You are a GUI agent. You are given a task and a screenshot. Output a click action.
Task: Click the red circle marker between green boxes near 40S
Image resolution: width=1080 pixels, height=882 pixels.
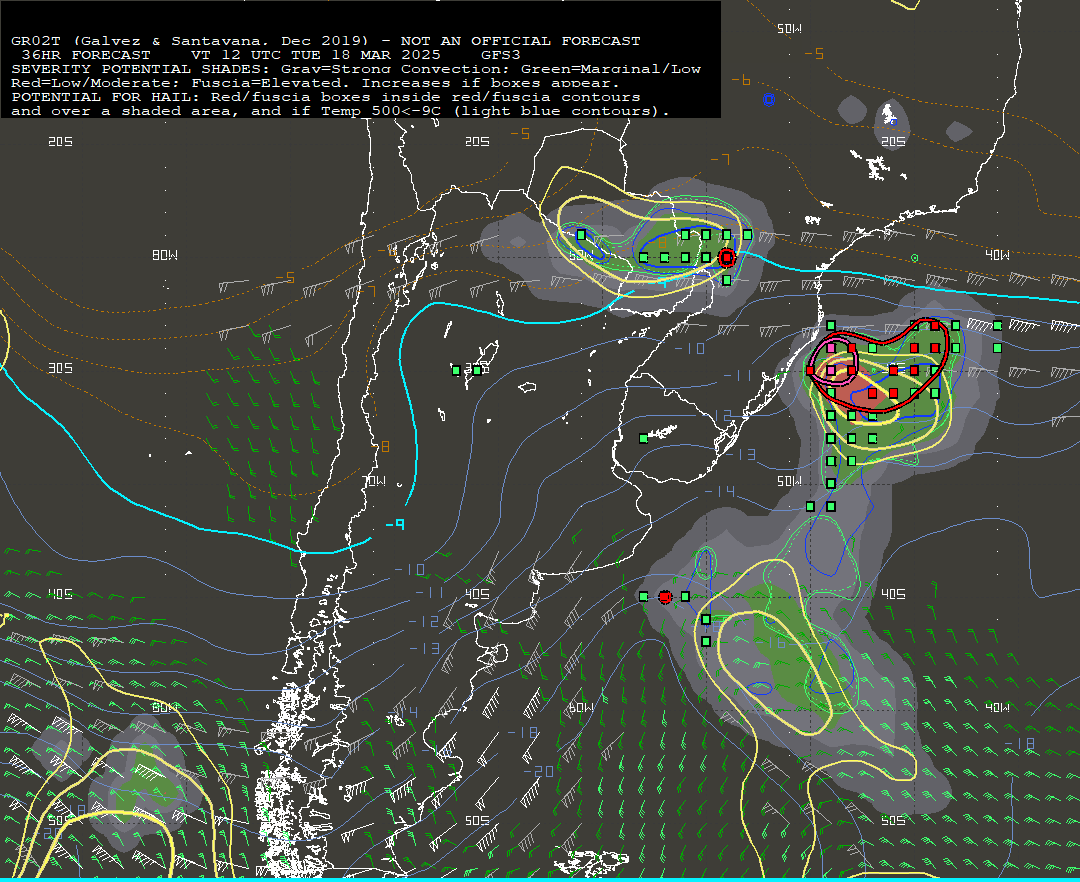coord(665,597)
